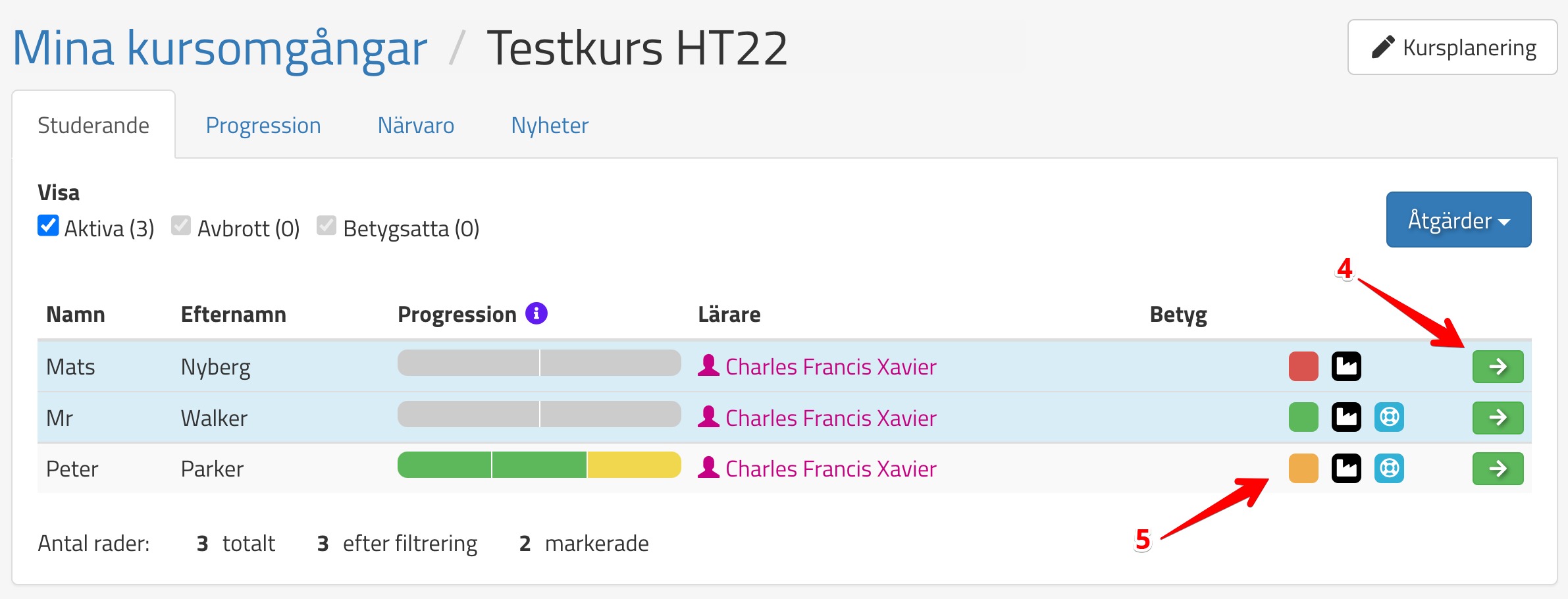Click the lifebuoy icon in Mr Walker's row
Image resolution: width=1568 pixels, height=599 pixels.
(1389, 417)
